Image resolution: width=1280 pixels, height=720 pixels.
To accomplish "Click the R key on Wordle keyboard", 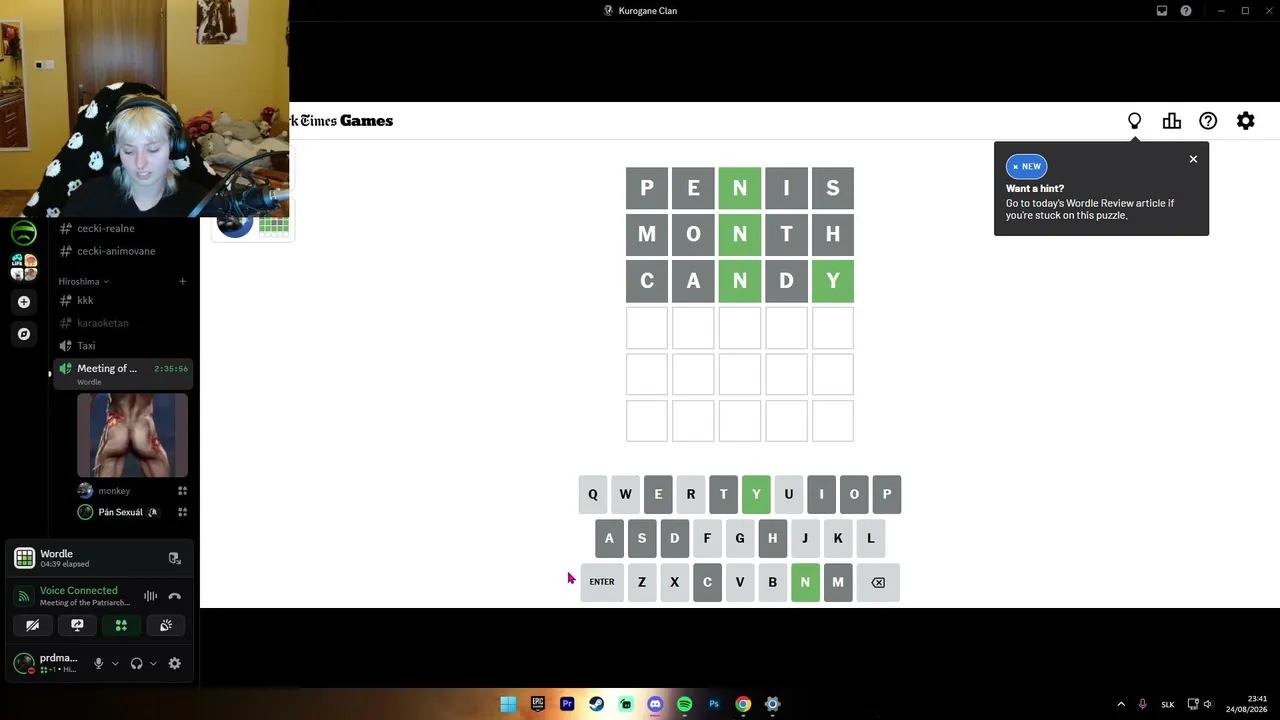I will tap(691, 494).
